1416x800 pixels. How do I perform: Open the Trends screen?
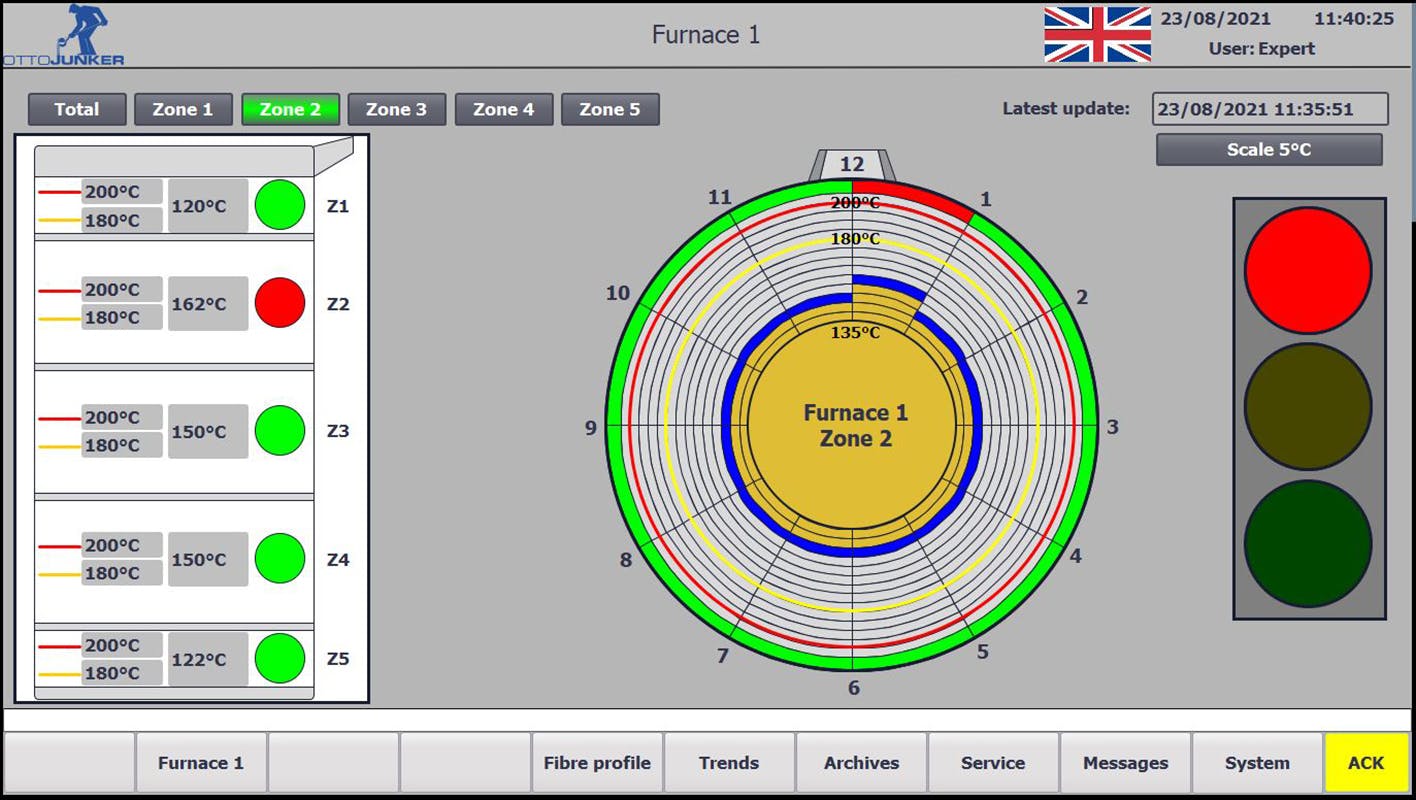[x=729, y=762]
